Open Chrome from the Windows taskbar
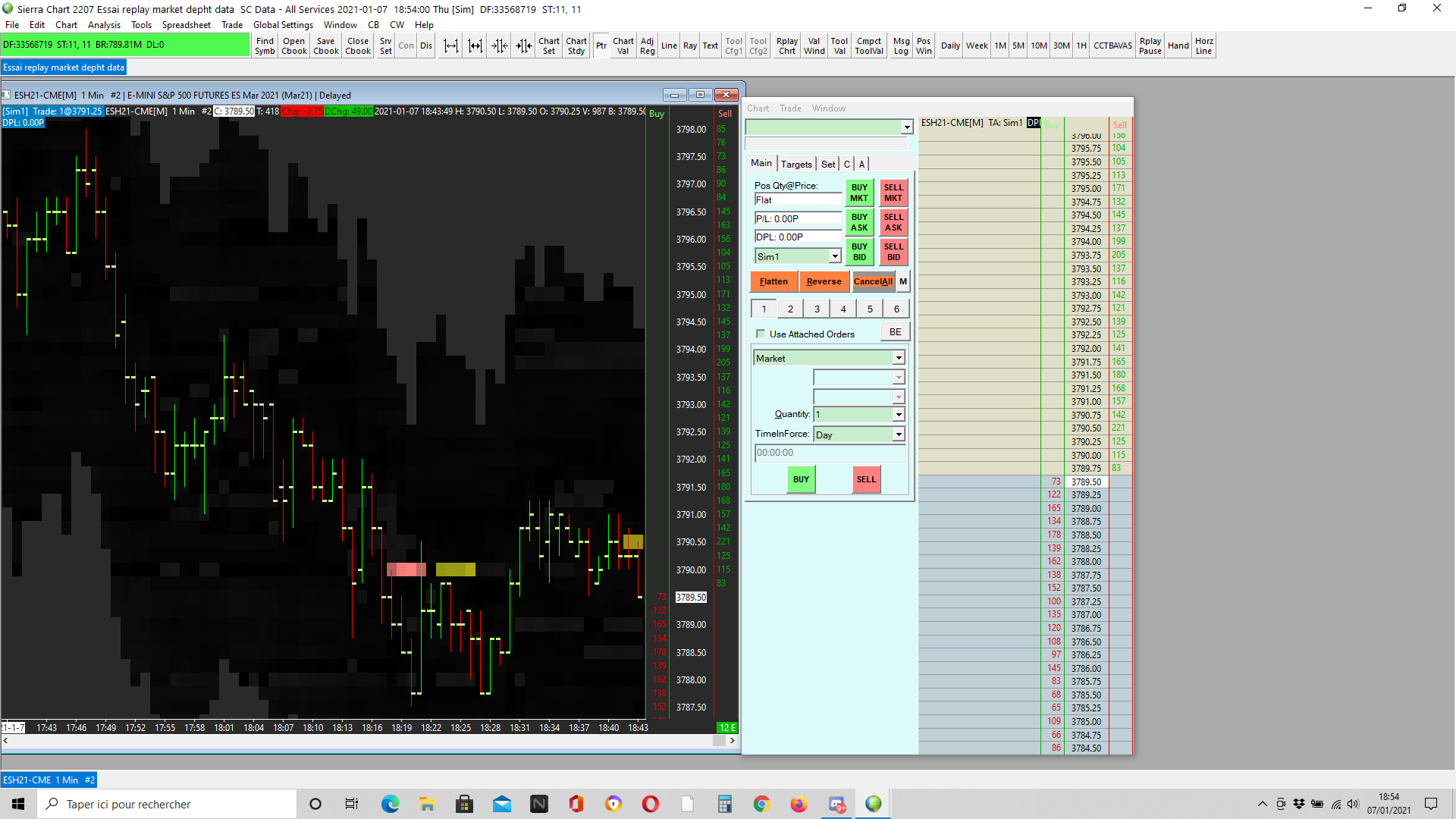Viewport: 1456px width, 819px height. tap(761, 804)
